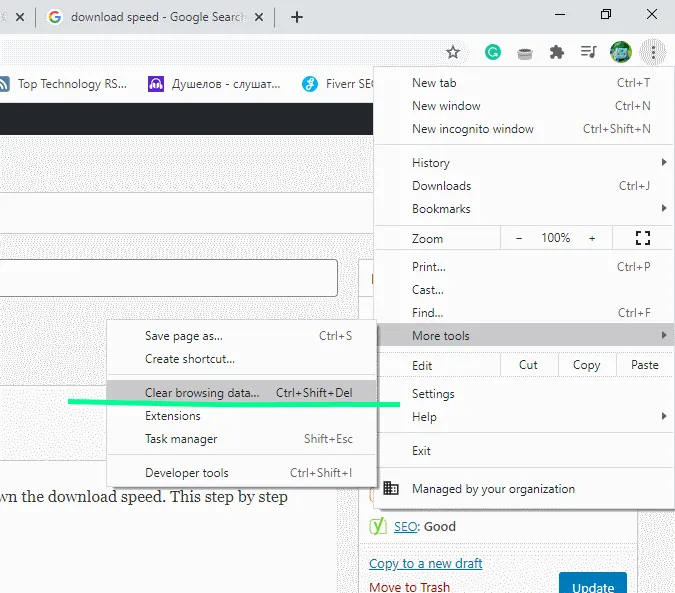Close the download speed Google Search tab

pyautogui.click(x=259, y=17)
